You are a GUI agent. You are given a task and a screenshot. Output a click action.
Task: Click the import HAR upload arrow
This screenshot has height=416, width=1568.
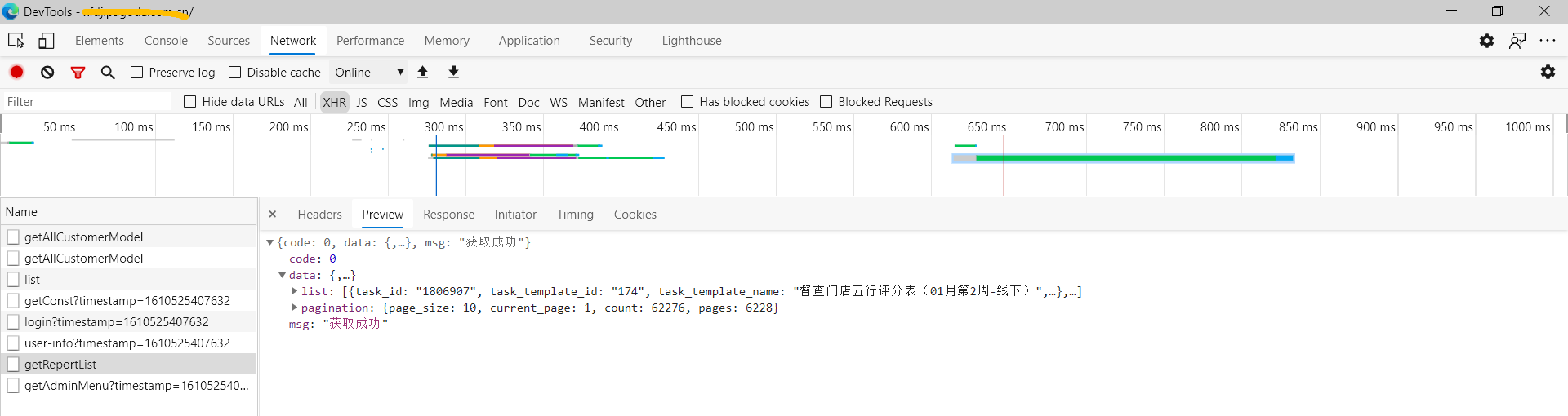423,72
